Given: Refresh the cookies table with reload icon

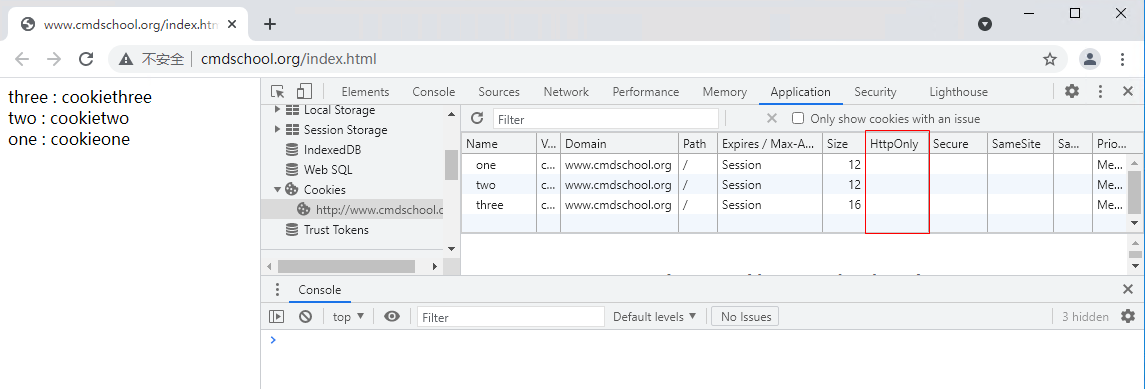Looking at the screenshot, I should point(477,118).
